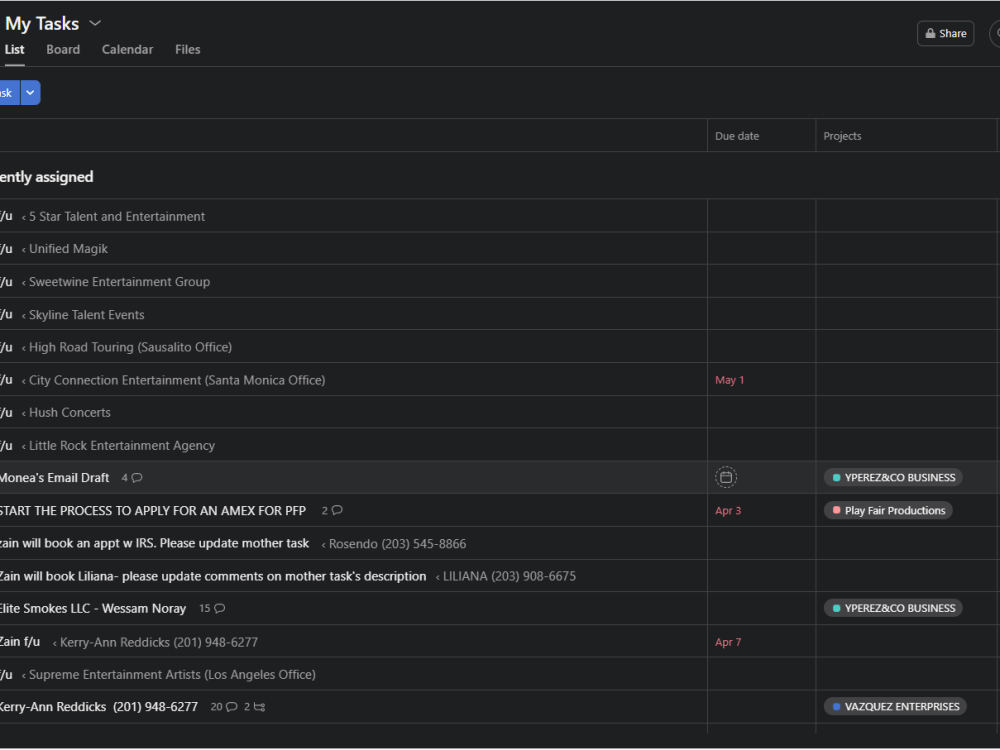
Task: Open subtasks icon on Kerry-Ann Reddicks task
Action: pyautogui.click(x=259, y=707)
